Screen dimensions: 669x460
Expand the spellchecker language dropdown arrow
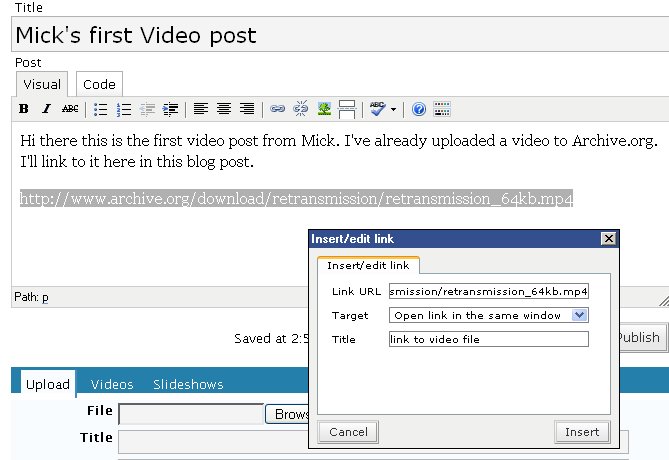tap(393, 110)
